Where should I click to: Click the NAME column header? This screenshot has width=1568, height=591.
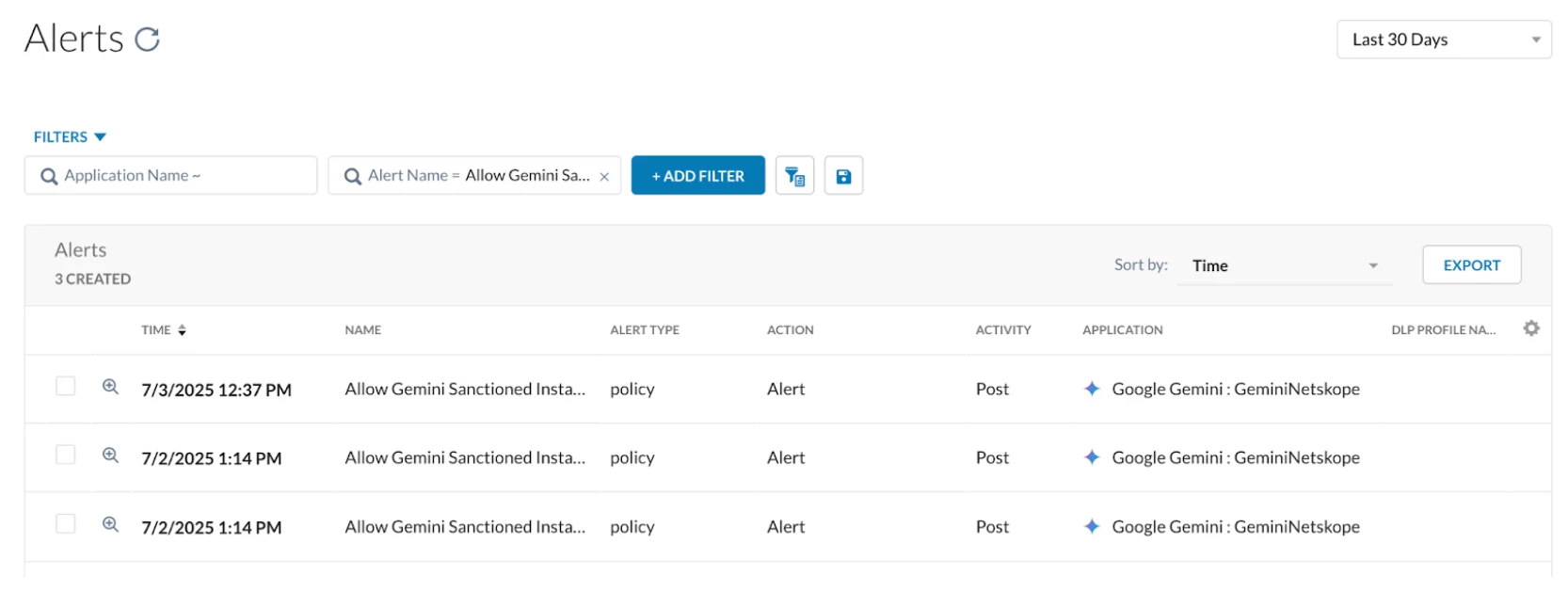point(363,330)
